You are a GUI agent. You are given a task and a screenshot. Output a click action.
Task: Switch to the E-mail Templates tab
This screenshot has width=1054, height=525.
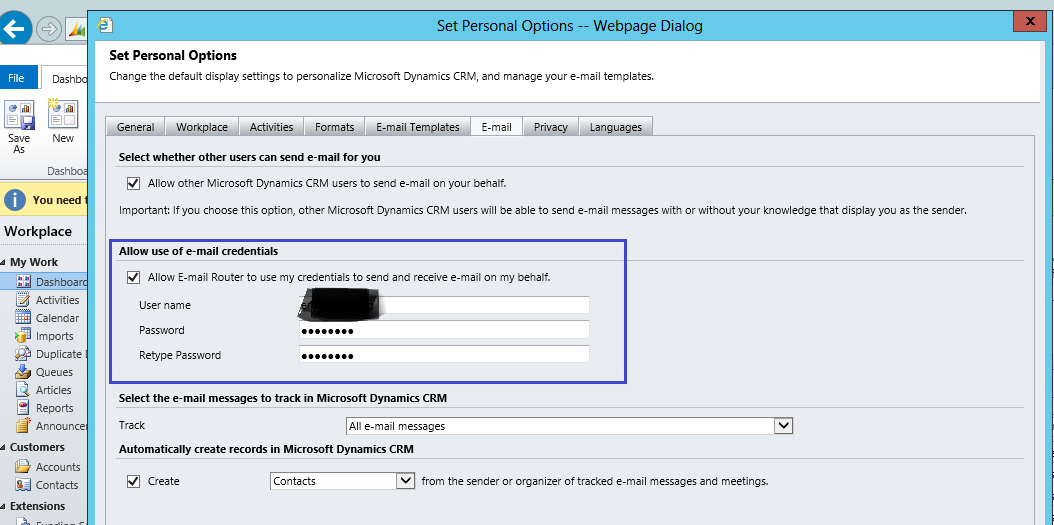pos(417,127)
